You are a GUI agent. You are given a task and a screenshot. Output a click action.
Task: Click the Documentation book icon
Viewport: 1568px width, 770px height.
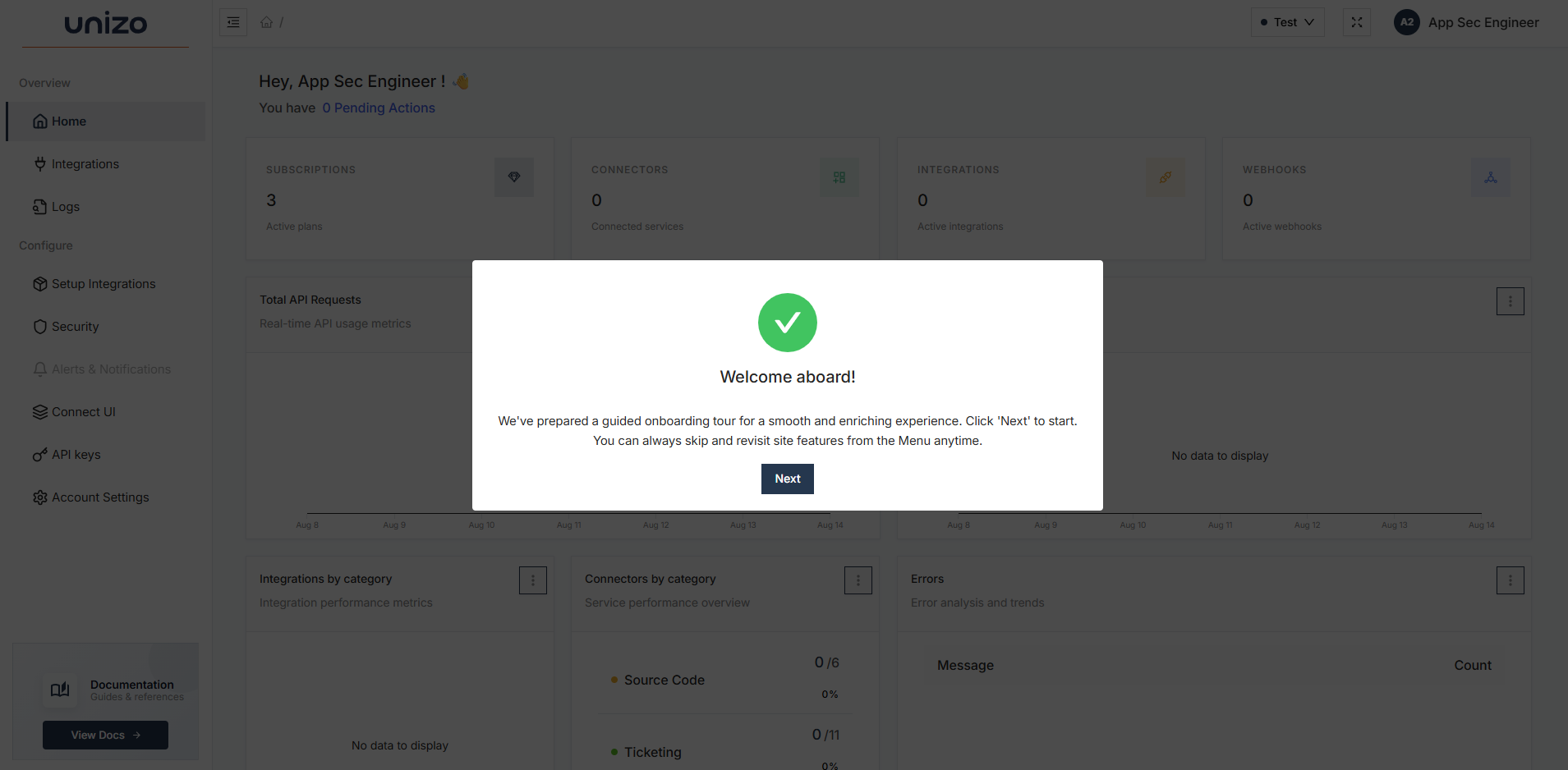[x=60, y=690]
